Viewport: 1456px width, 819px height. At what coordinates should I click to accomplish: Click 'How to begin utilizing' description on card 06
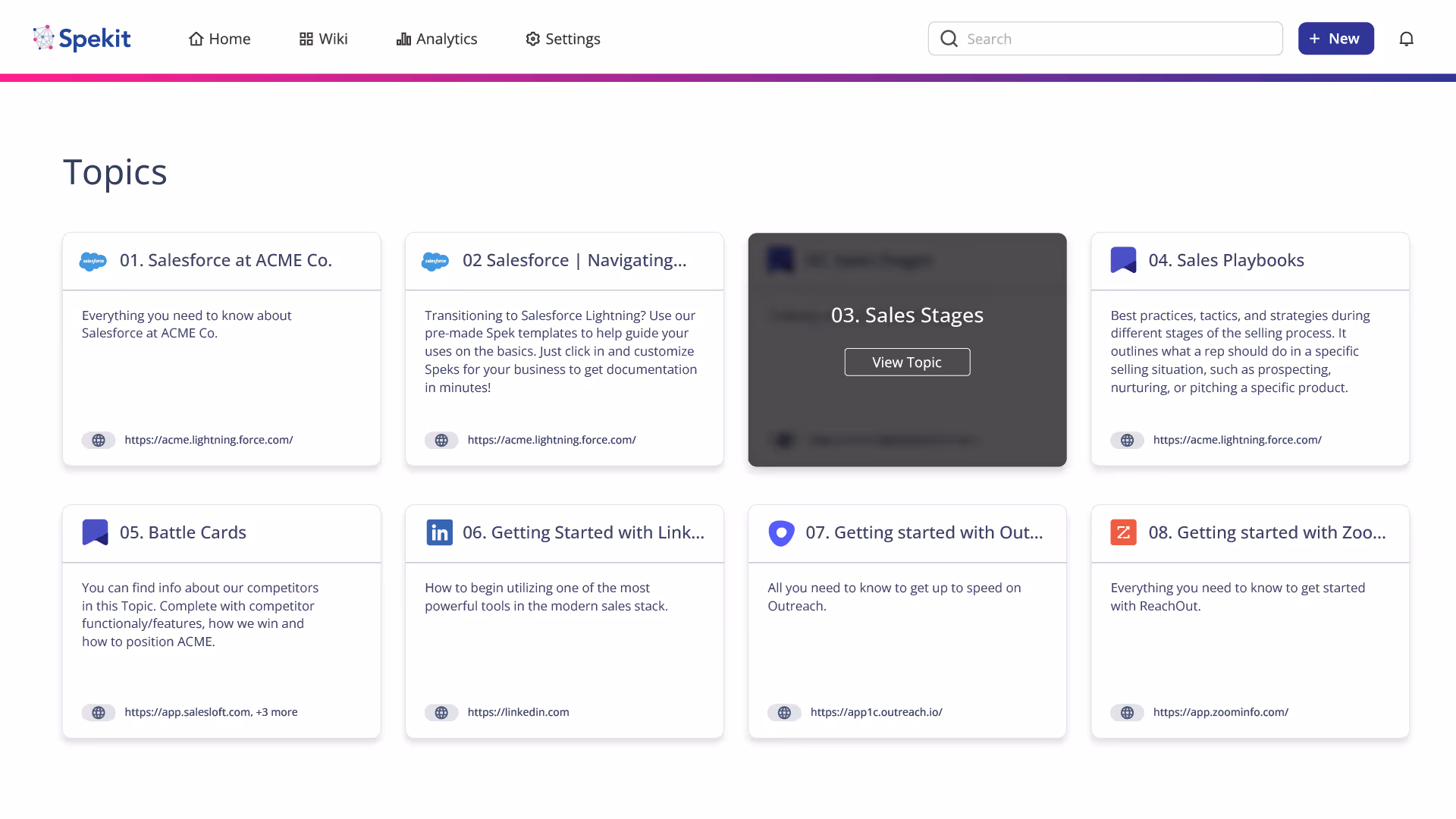click(546, 597)
